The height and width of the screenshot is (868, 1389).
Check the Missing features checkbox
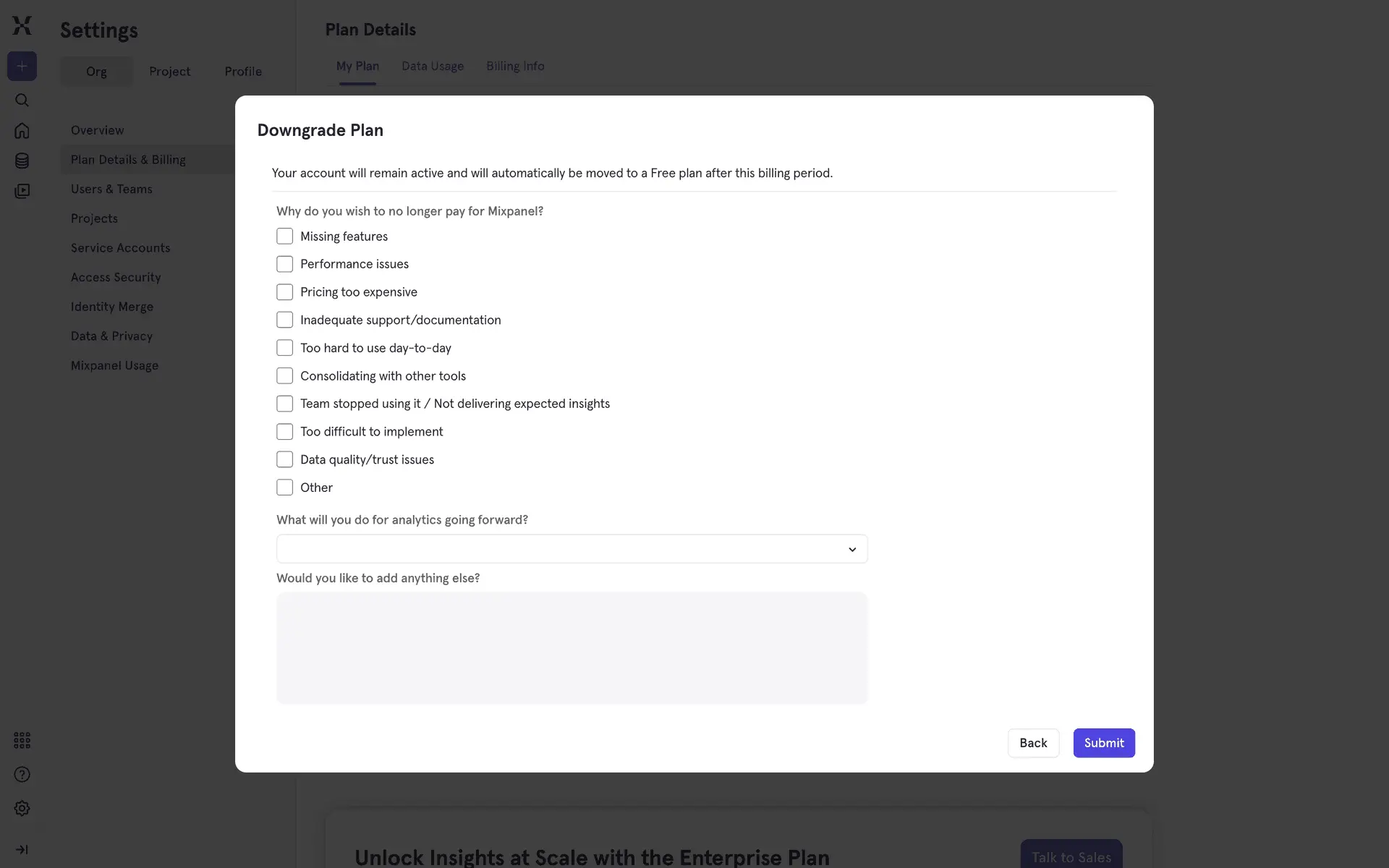(285, 237)
